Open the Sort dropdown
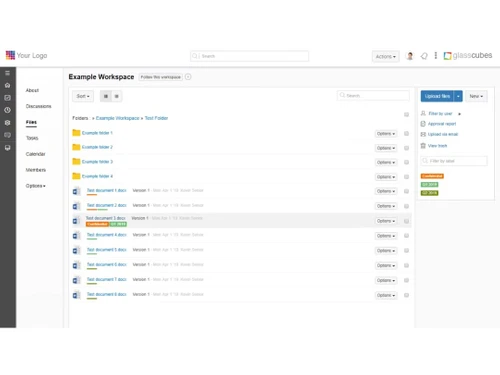 tap(83, 96)
